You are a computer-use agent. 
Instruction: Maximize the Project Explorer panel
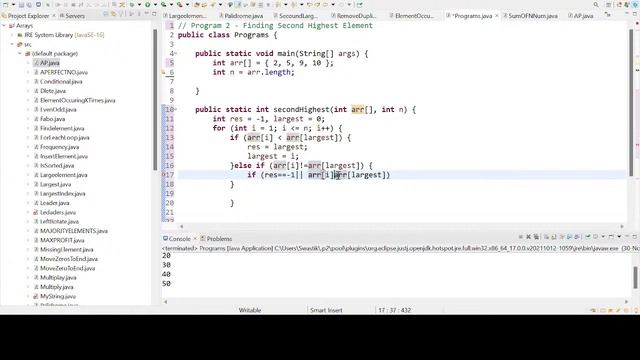click(x=154, y=14)
